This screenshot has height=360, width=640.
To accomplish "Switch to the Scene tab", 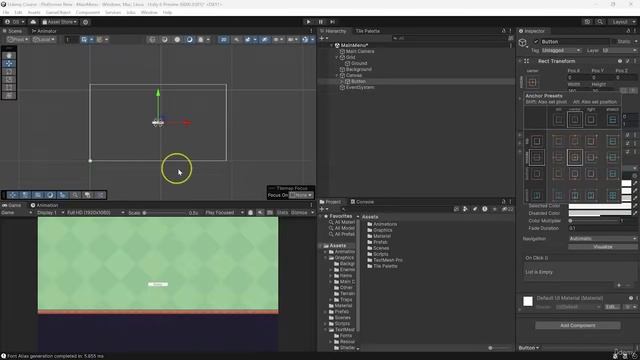I will tap(12, 31).
